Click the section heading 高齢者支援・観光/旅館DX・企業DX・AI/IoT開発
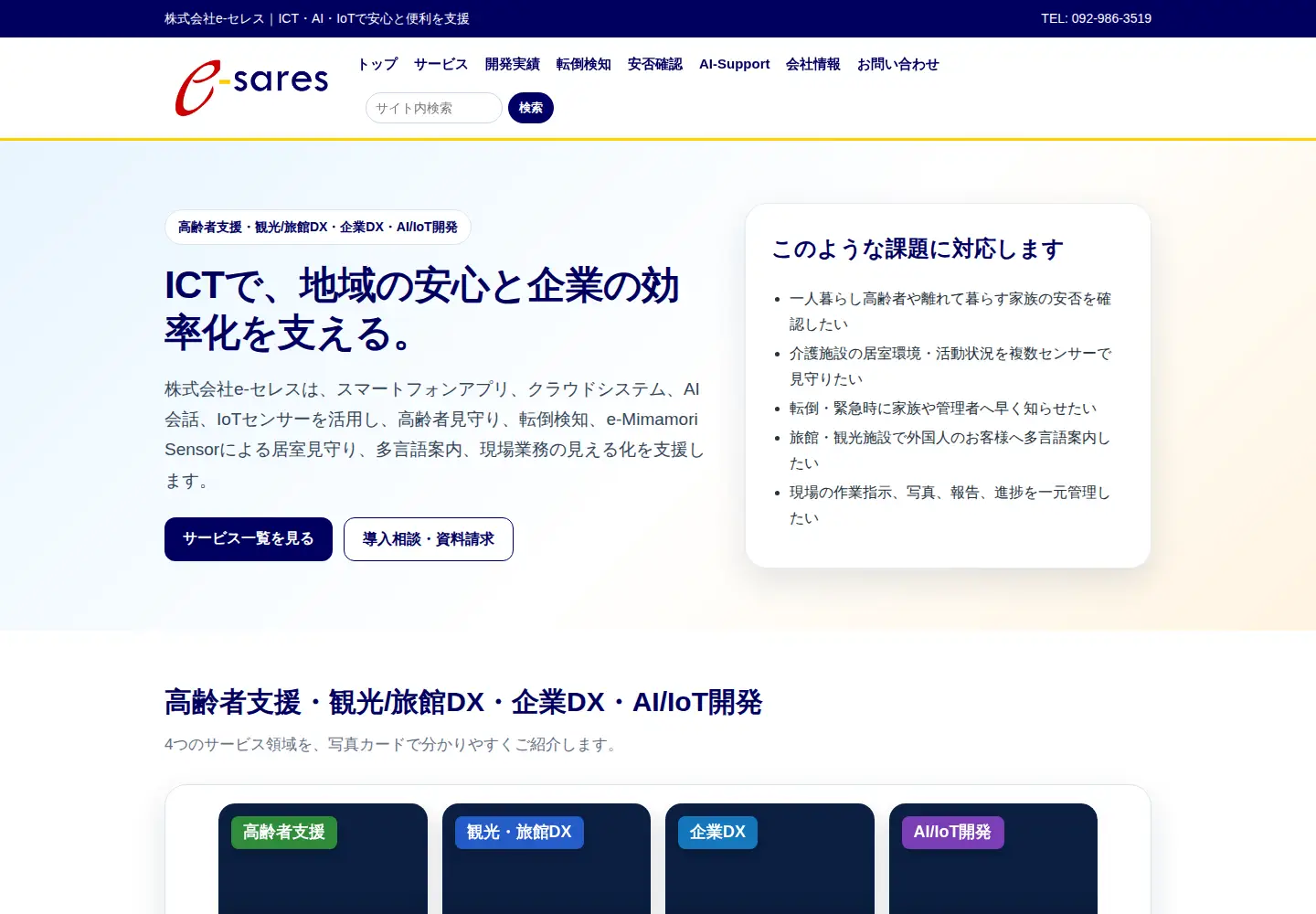The width and height of the screenshot is (1316, 914). [x=463, y=702]
